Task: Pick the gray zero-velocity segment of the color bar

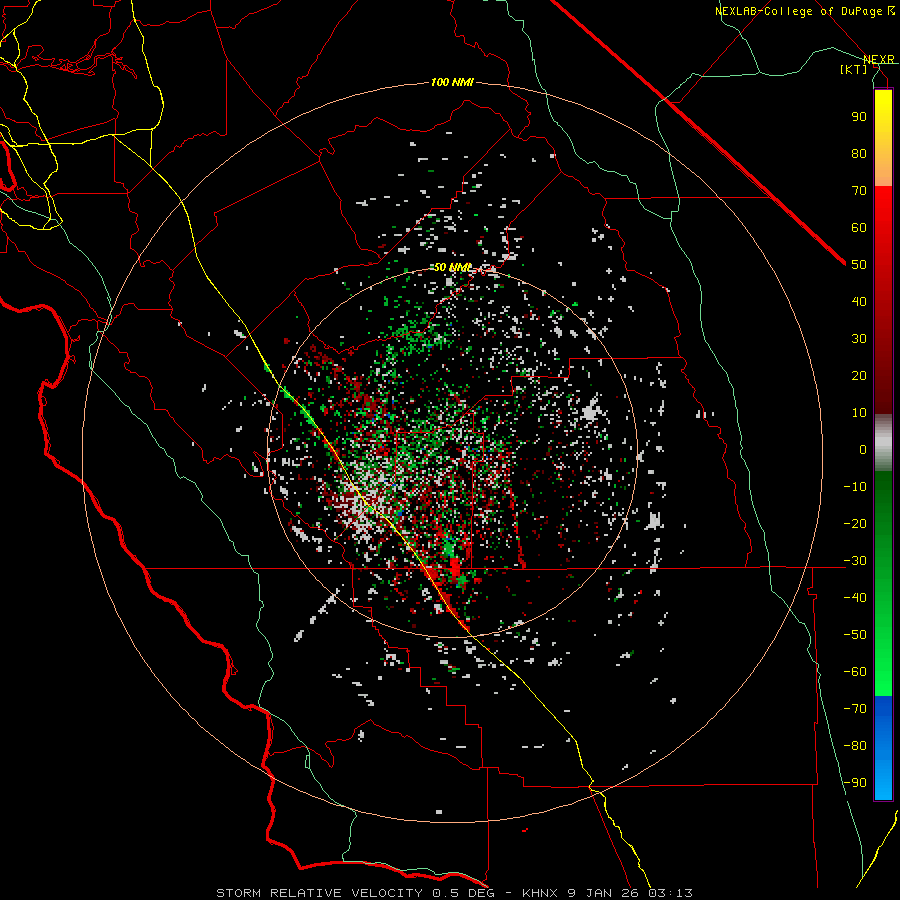Action: click(883, 443)
